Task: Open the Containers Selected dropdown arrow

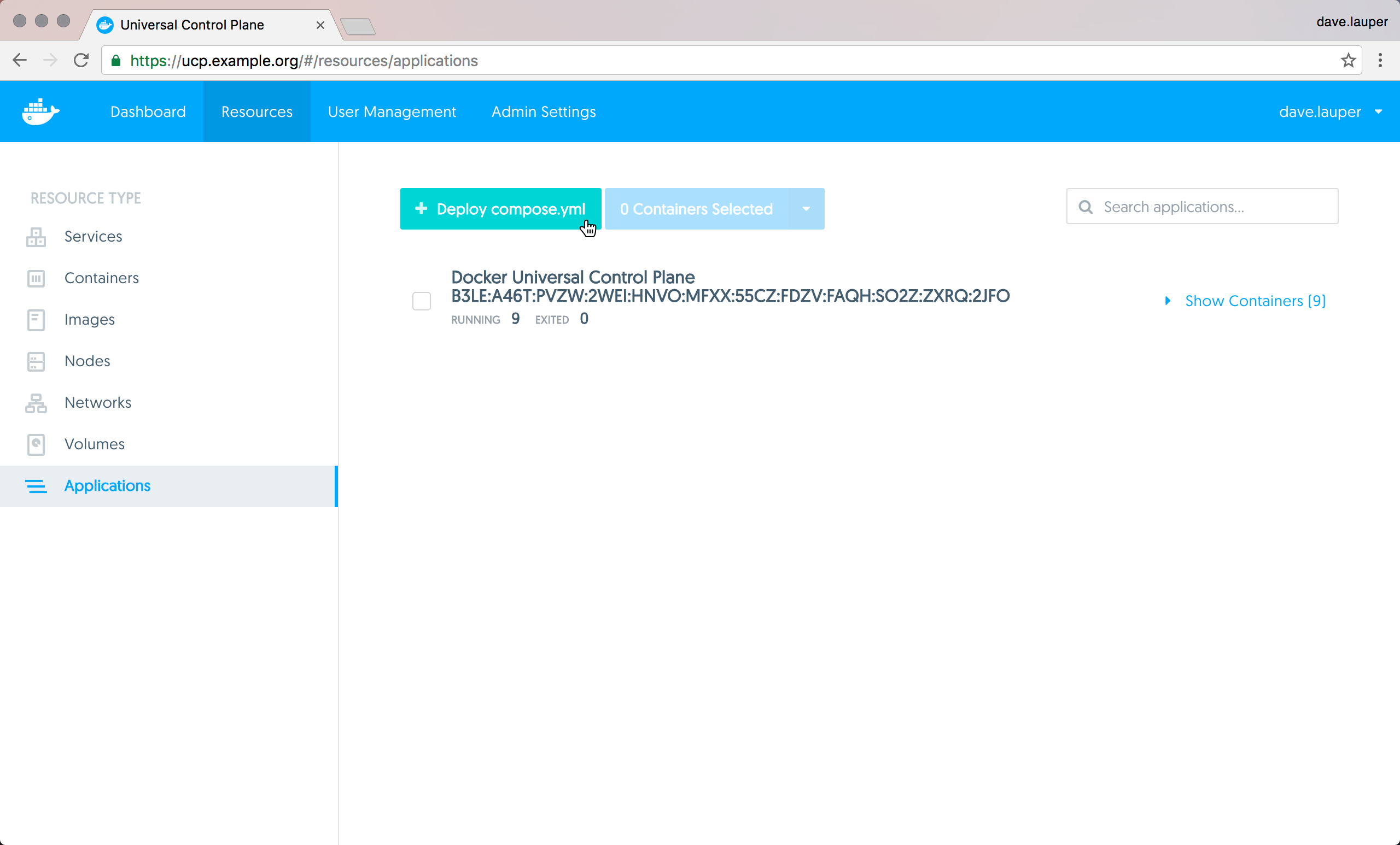Action: tap(806, 209)
